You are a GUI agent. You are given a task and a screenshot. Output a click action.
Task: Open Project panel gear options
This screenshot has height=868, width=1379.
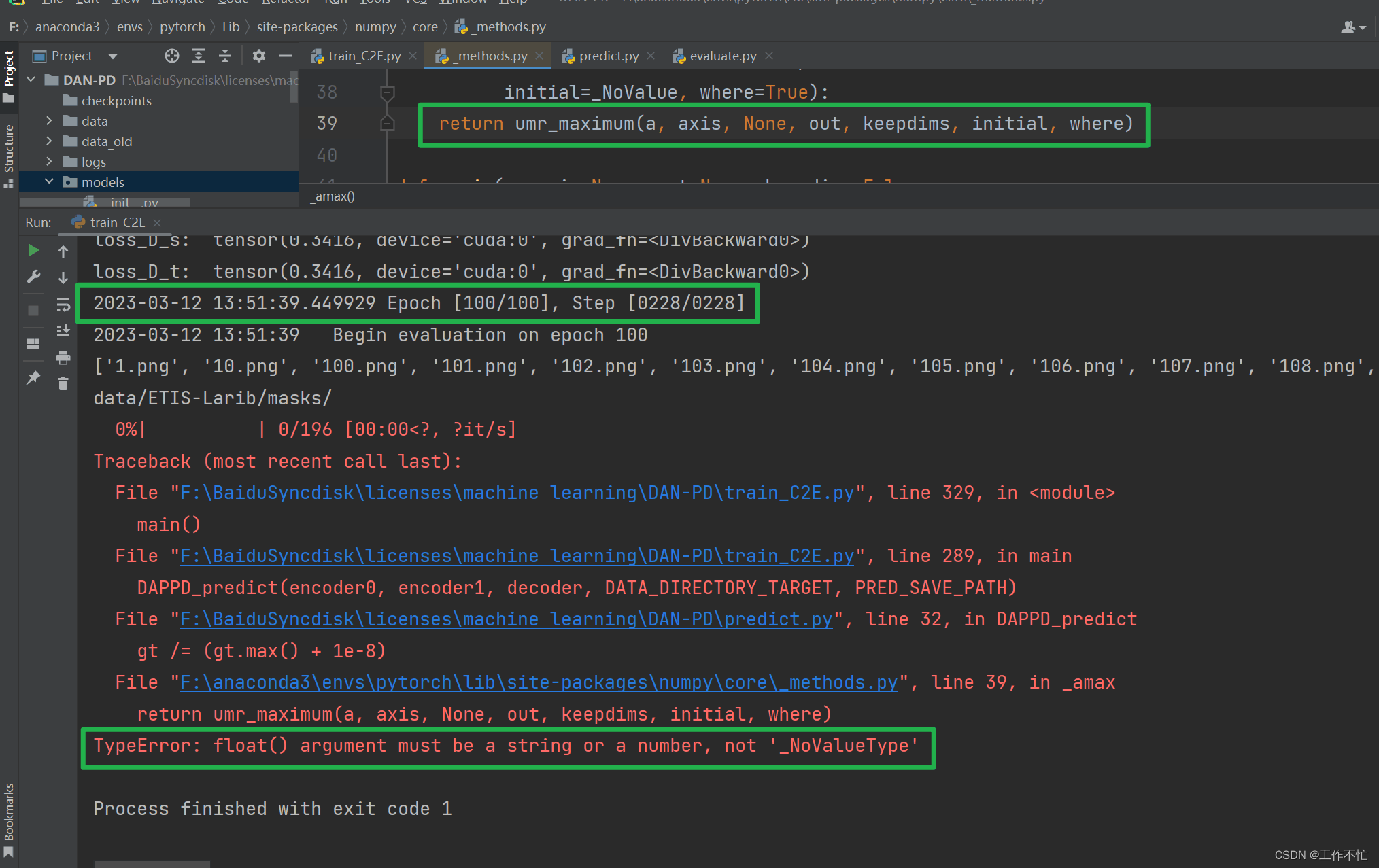(259, 56)
